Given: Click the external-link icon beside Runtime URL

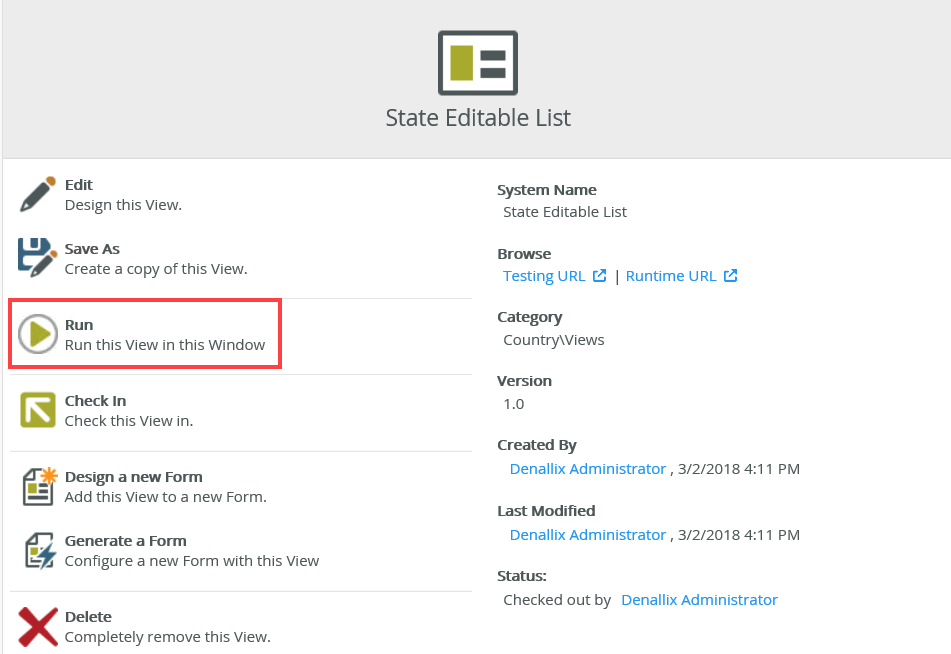Looking at the screenshot, I should click(x=731, y=276).
